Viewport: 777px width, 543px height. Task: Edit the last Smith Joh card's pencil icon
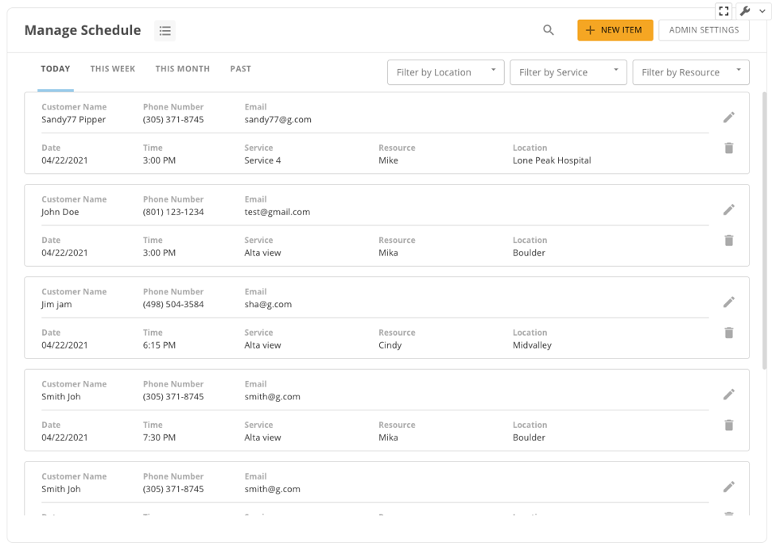[x=728, y=487]
